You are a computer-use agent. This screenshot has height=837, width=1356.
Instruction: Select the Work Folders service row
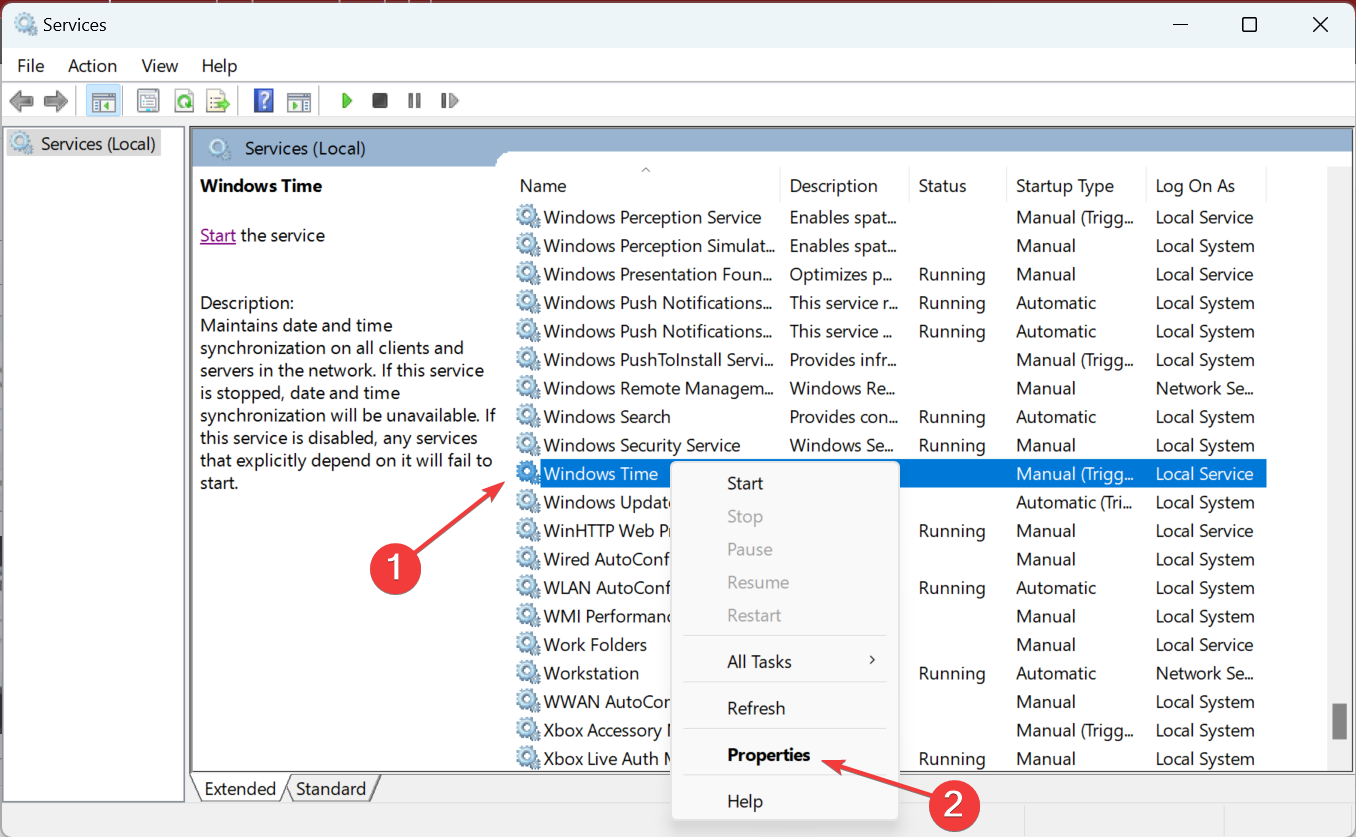[890, 645]
